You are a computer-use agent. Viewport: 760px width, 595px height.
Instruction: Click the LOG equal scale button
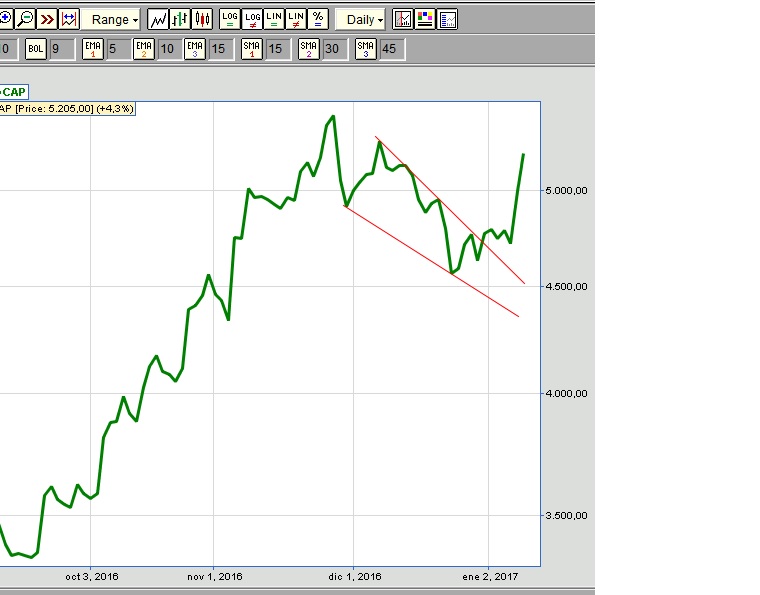tap(230, 19)
